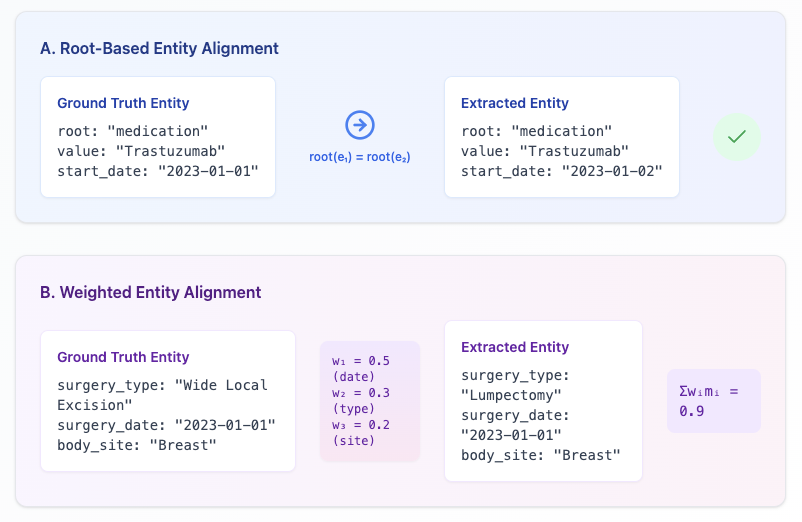Click the value "Trastuzumab" in Ground Truth card
802x522 pixels.
coord(141,151)
